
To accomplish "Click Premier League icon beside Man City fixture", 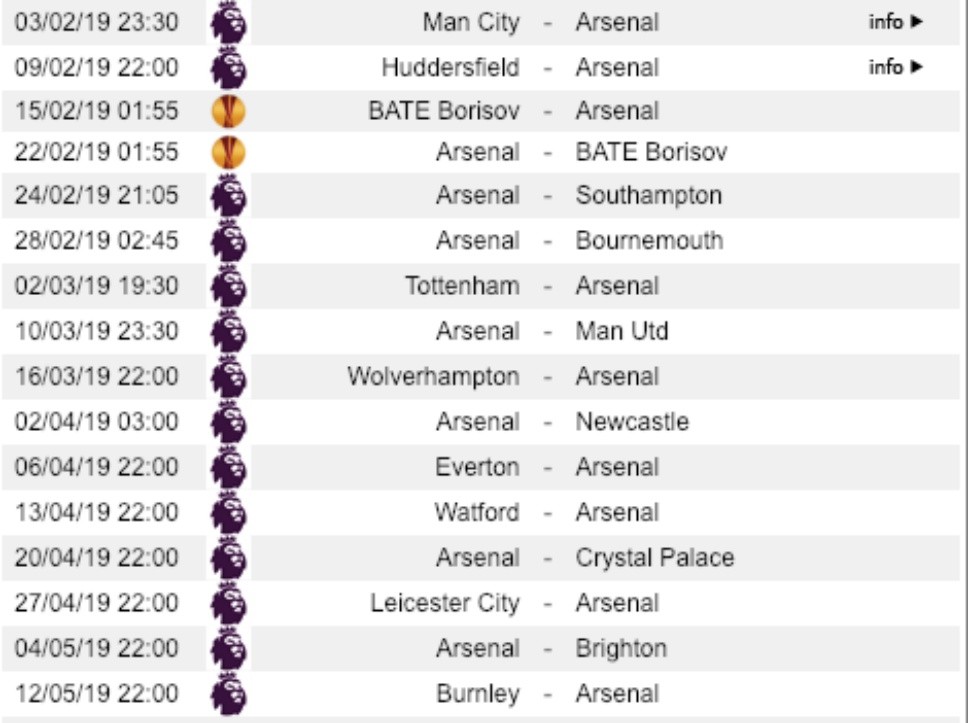I will pos(229,23).
